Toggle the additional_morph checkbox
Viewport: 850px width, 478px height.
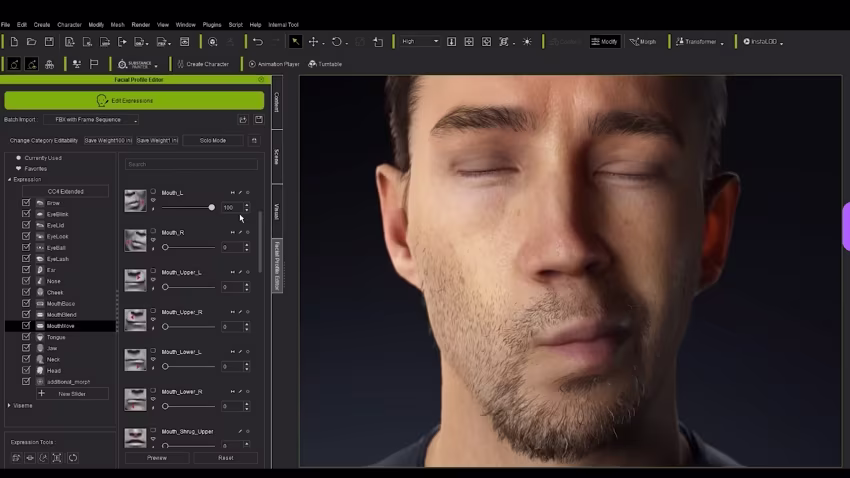tap(26, 382)
